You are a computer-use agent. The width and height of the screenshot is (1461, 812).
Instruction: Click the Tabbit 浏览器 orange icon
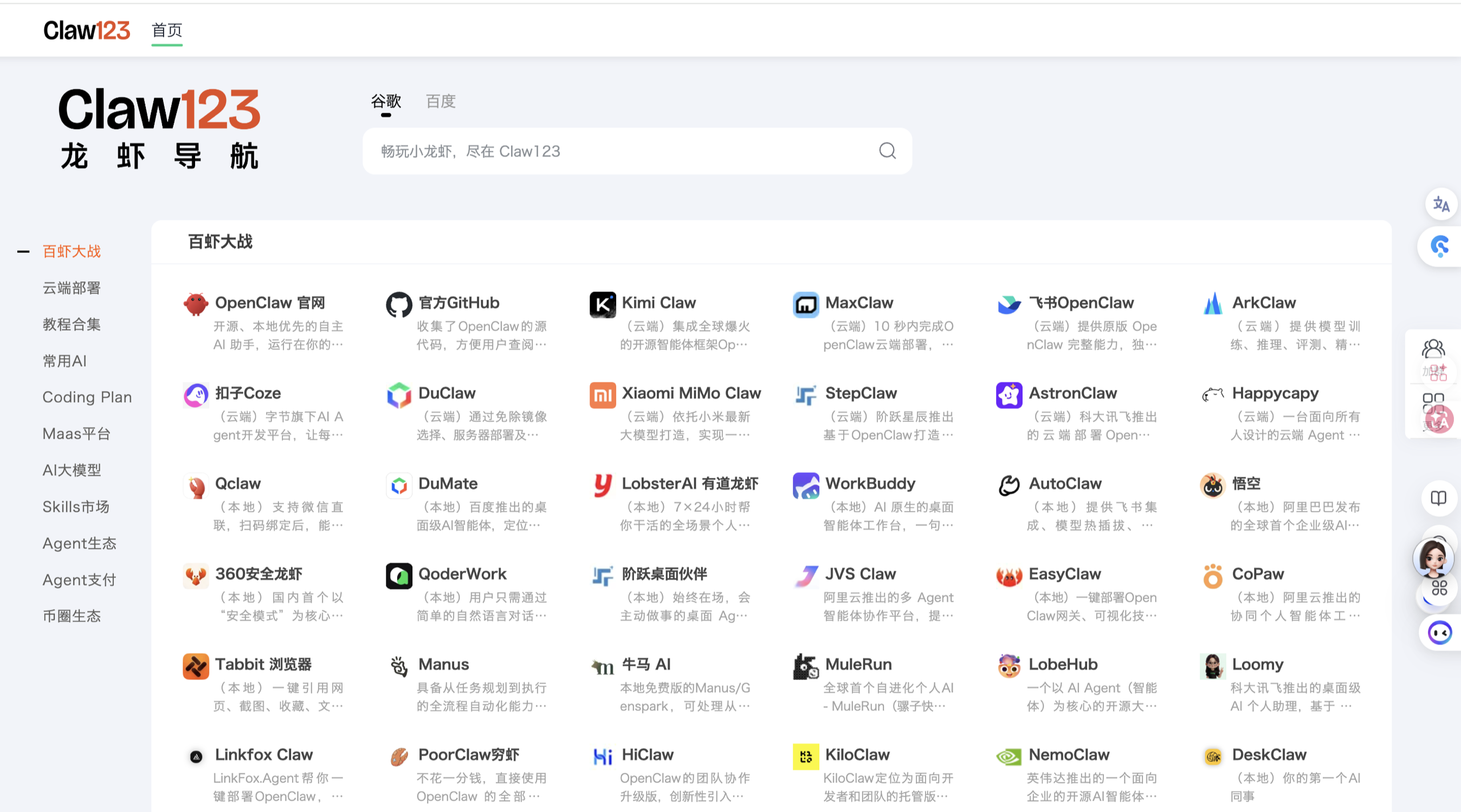[196, 666]
